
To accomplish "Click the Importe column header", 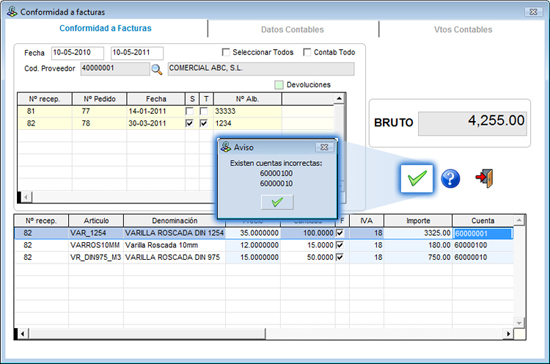I will click(418, 221).
